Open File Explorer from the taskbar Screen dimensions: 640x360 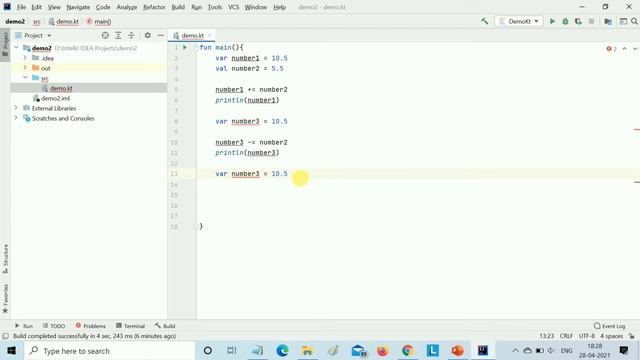click(307, 351)
